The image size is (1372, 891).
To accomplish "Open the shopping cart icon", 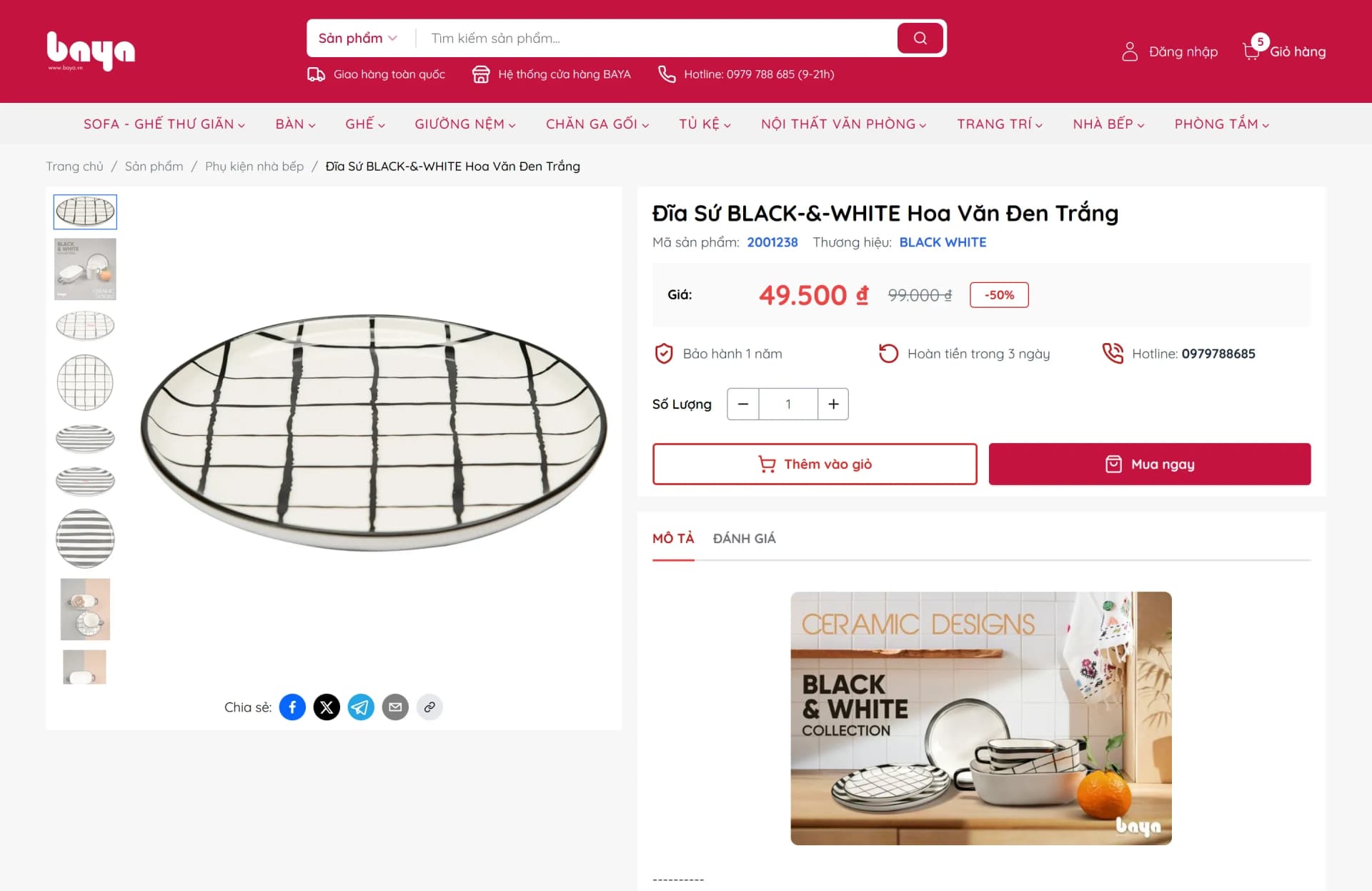I will tap(1252, 51).
